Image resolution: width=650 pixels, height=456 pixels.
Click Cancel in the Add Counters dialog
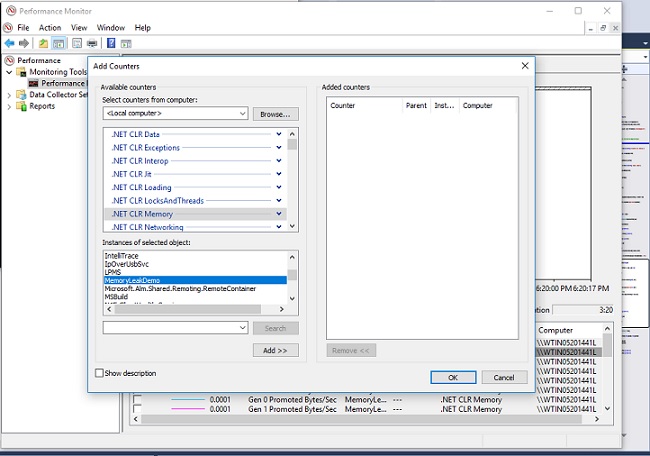tap(504, 377)
